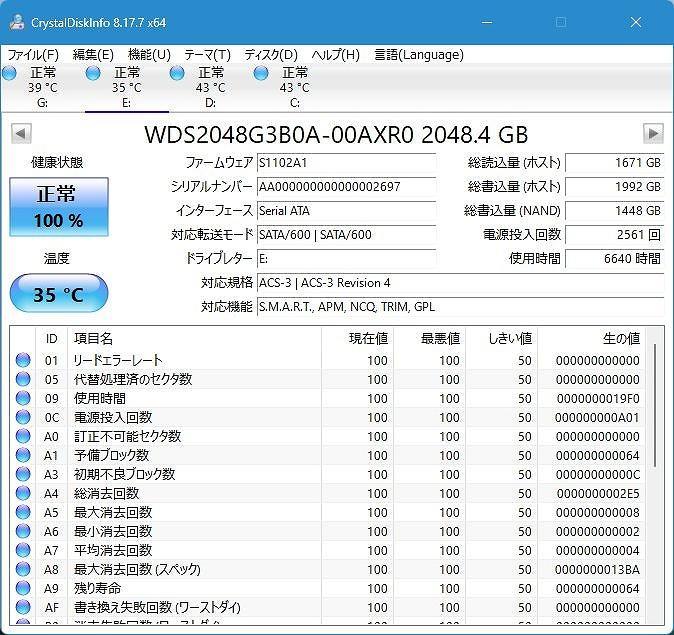Click status icon of row A0 訂正不可能セクタ数
The image size is (674, 635).
[23, 436]
